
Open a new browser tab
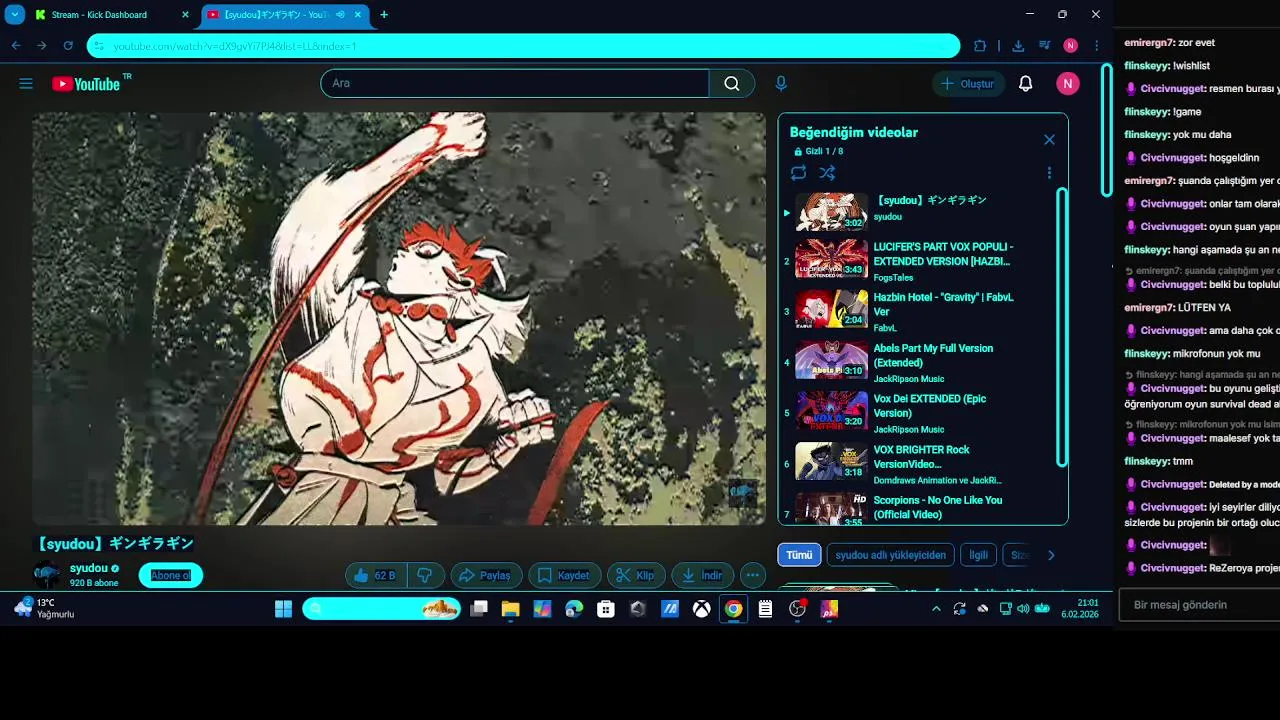tap(384, 15)
